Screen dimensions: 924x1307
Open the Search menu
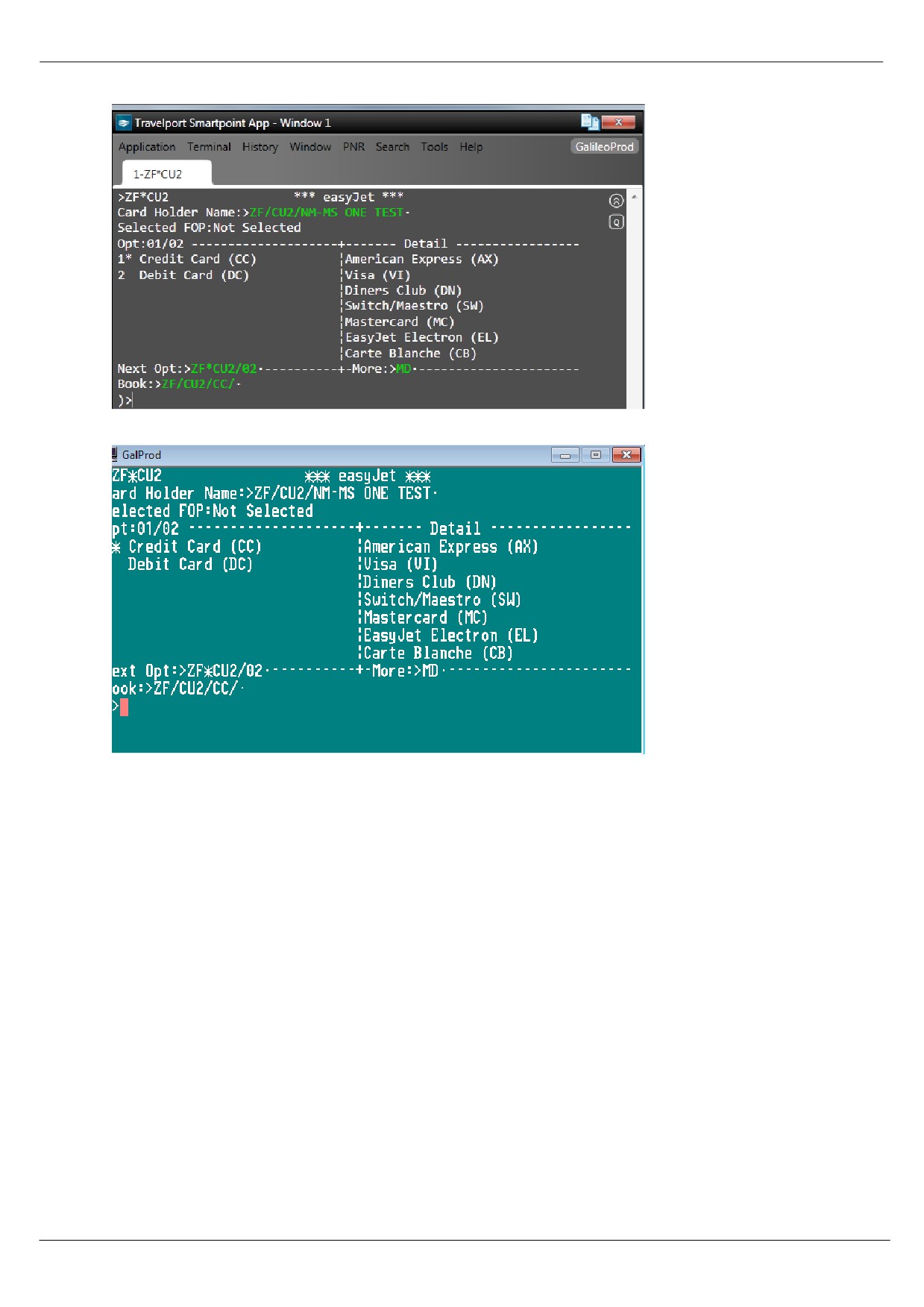(392, 147)
